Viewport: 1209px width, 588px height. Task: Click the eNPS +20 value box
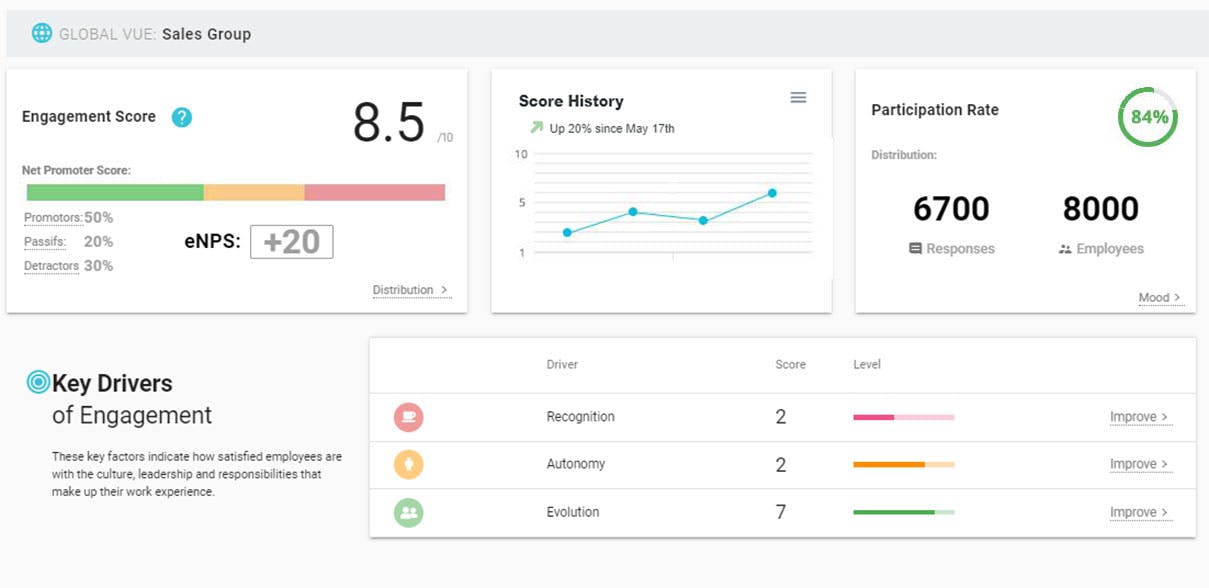tap(291, 242)
